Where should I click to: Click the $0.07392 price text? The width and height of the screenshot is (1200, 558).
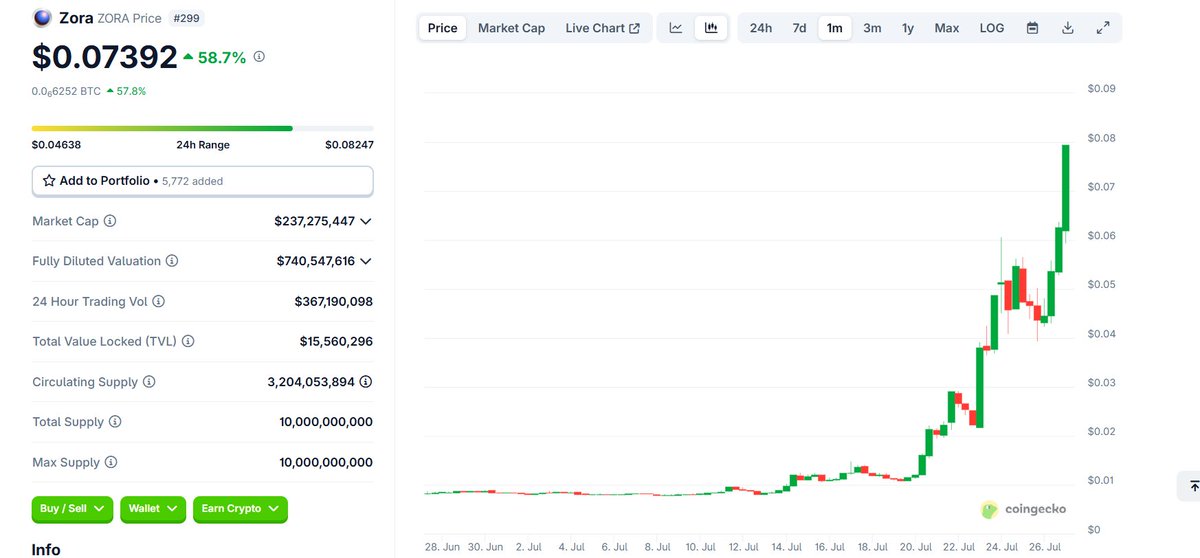point(104,57)
